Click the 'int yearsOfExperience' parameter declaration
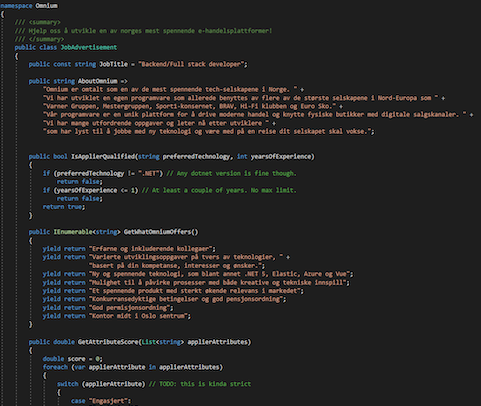Screen dimensions: 481x406 [x=274, y=156]
